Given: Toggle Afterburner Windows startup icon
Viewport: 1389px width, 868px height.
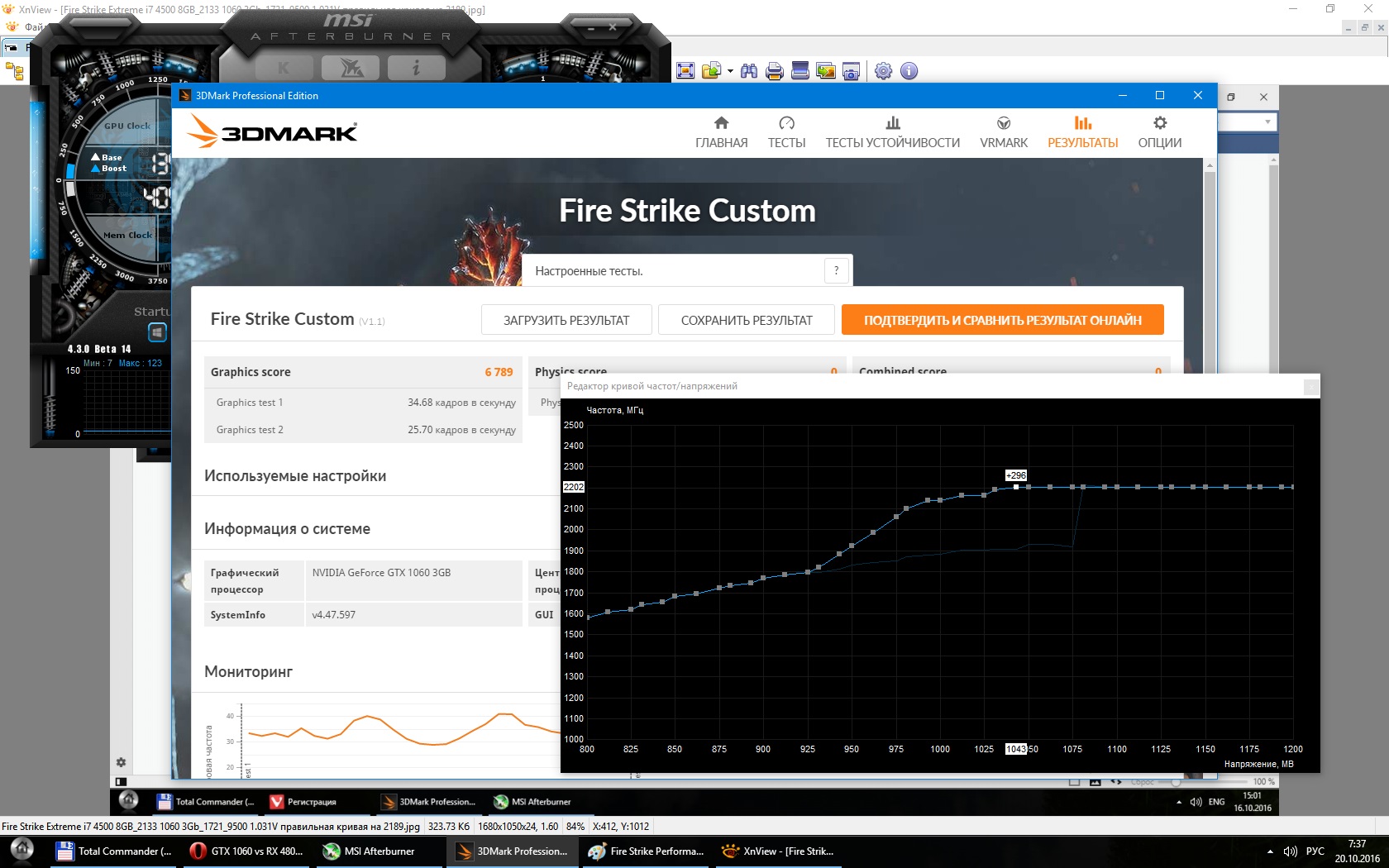Looking at the screenshot, I should (x=157, y=332).
